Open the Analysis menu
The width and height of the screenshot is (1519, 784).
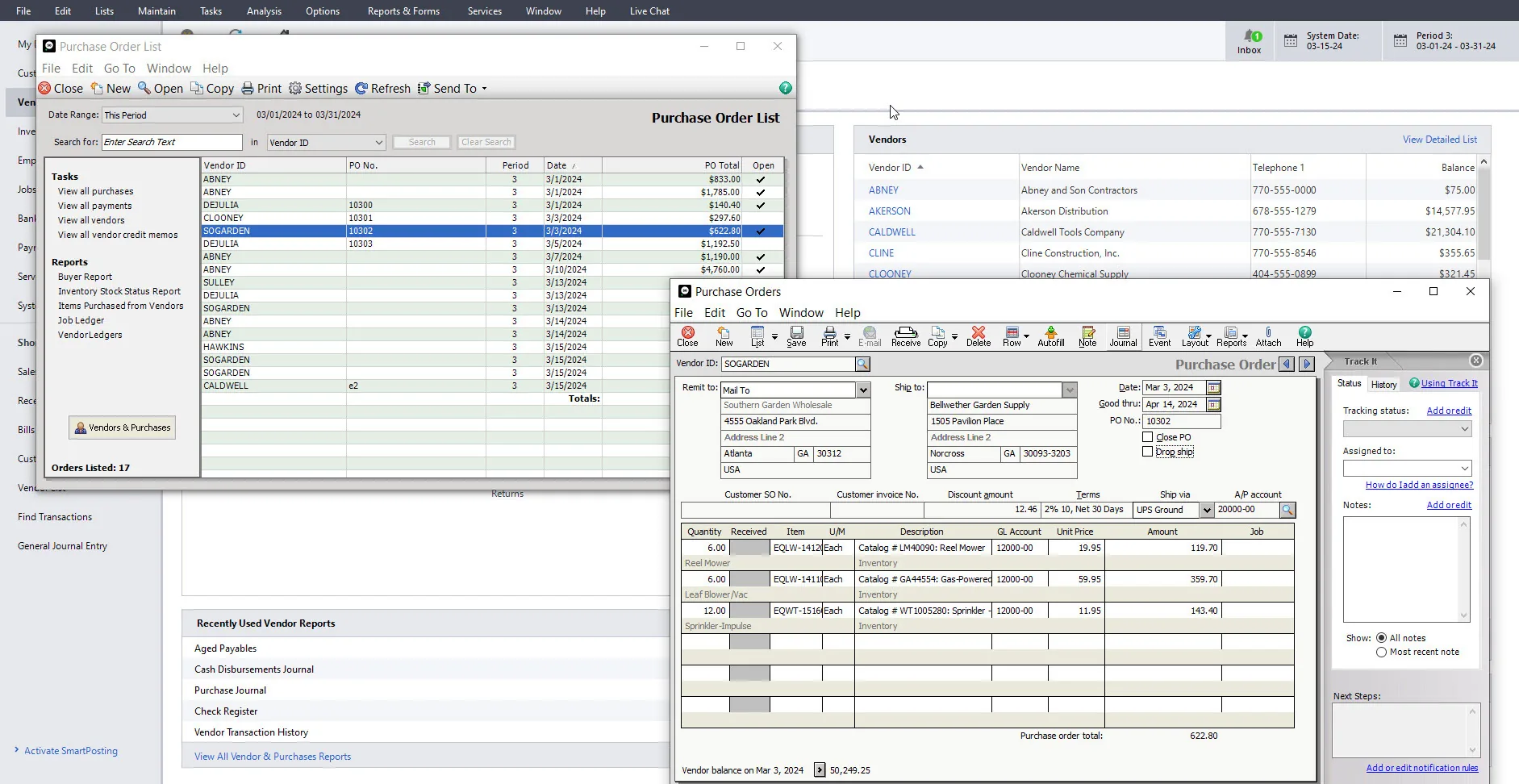click(x=264, y=10)
